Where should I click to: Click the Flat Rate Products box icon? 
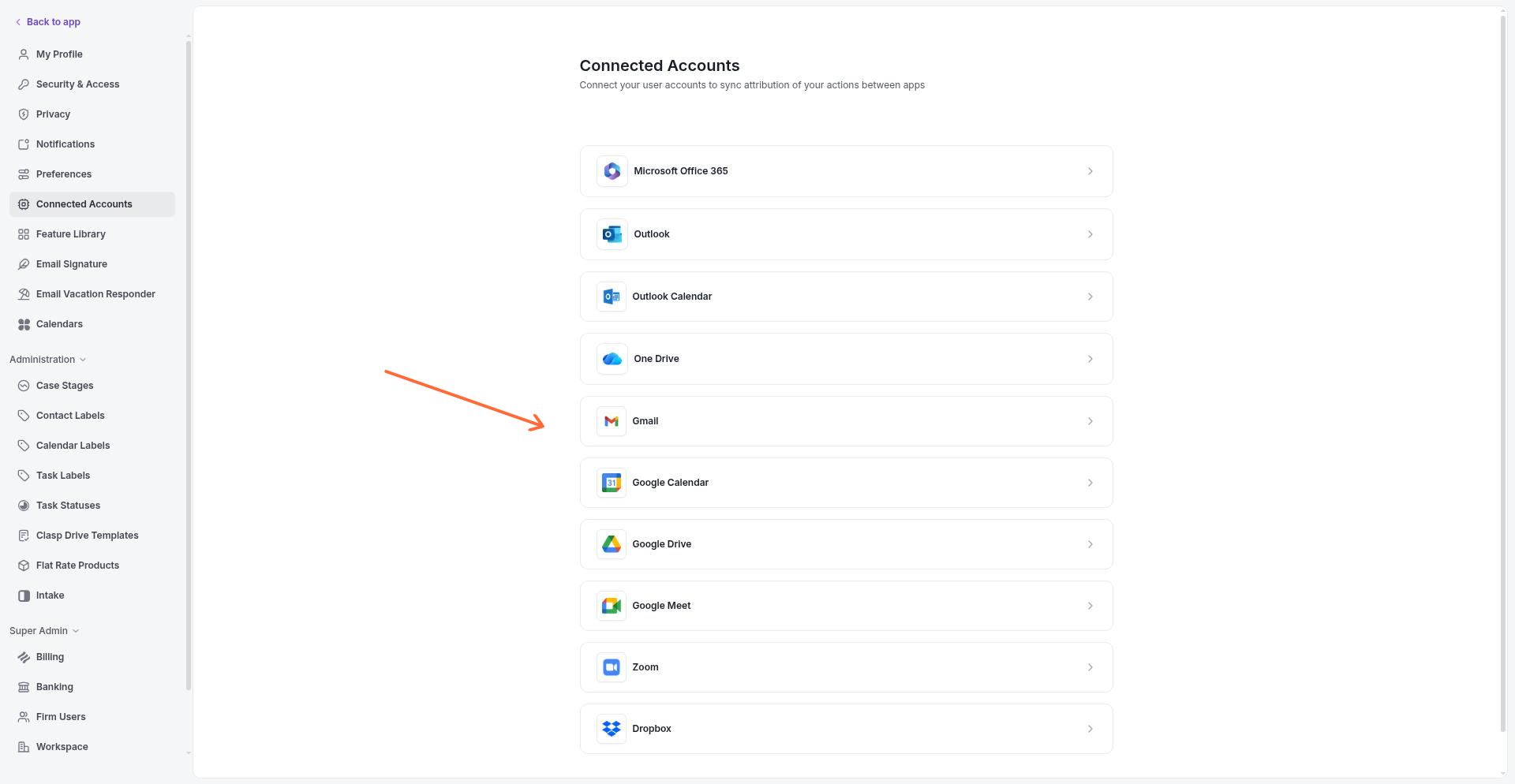(x=24, y=566)
